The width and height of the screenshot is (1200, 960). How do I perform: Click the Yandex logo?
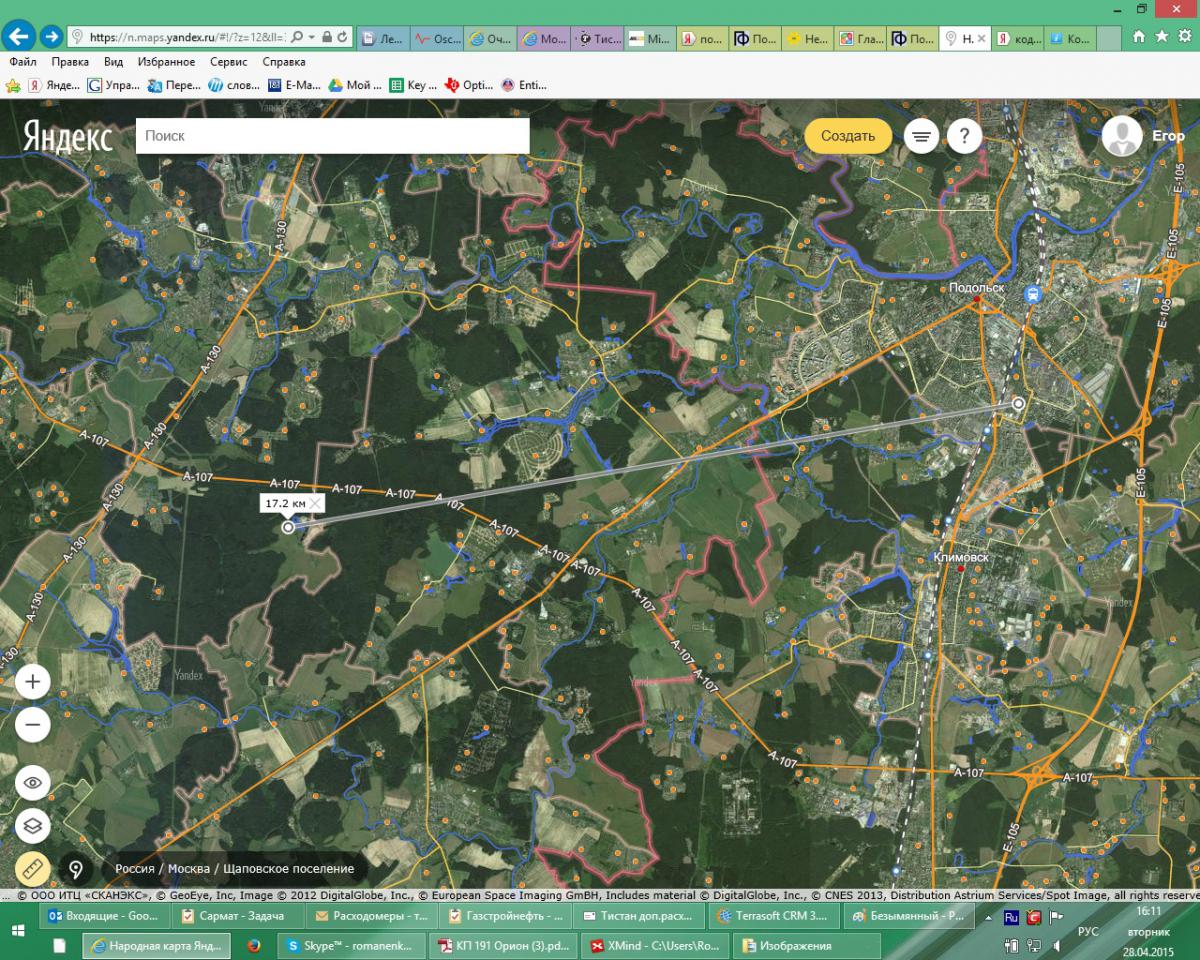click(68, 137)
